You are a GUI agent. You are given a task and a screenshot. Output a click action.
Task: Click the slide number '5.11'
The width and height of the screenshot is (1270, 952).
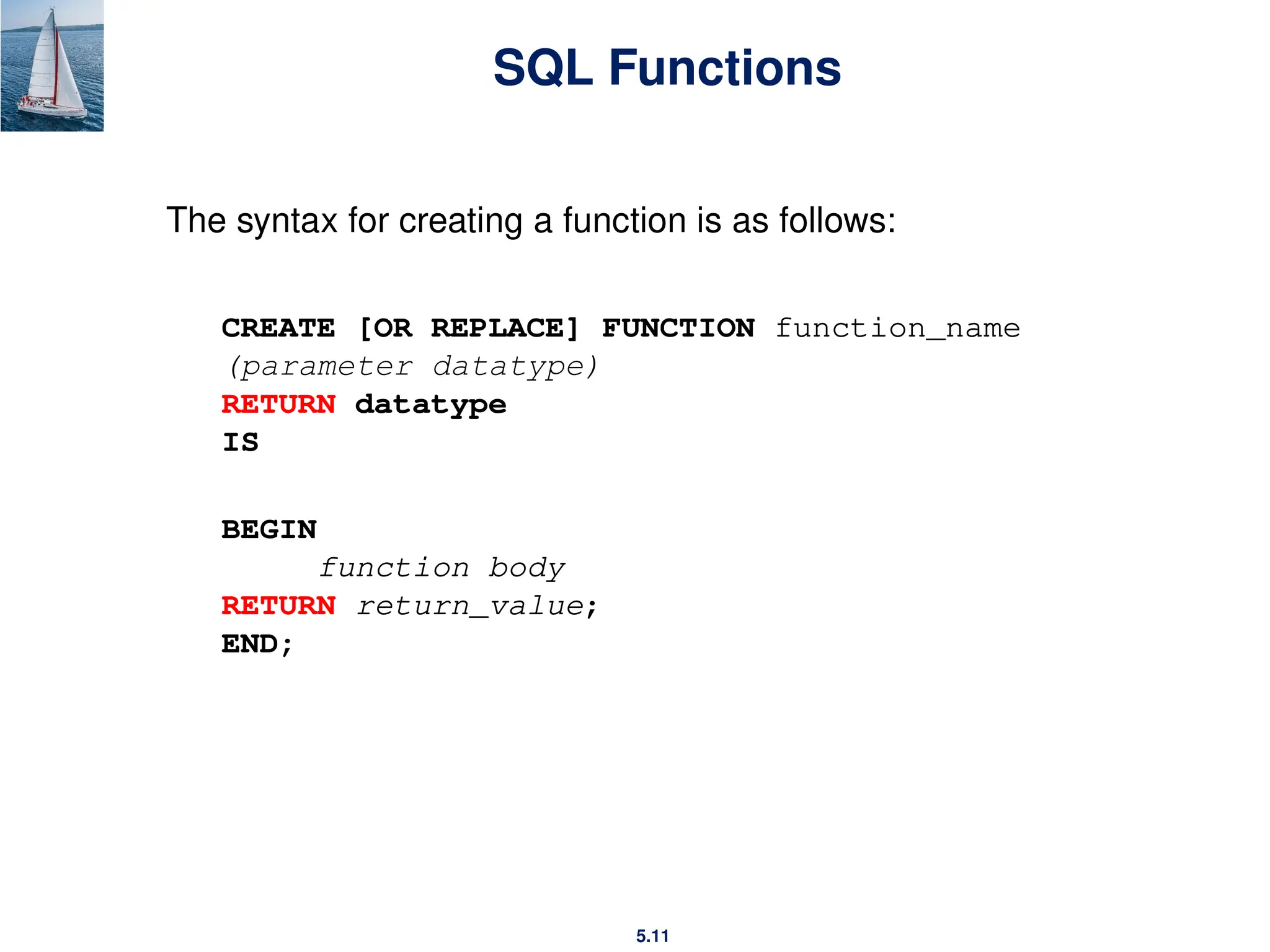coord(652,936)
